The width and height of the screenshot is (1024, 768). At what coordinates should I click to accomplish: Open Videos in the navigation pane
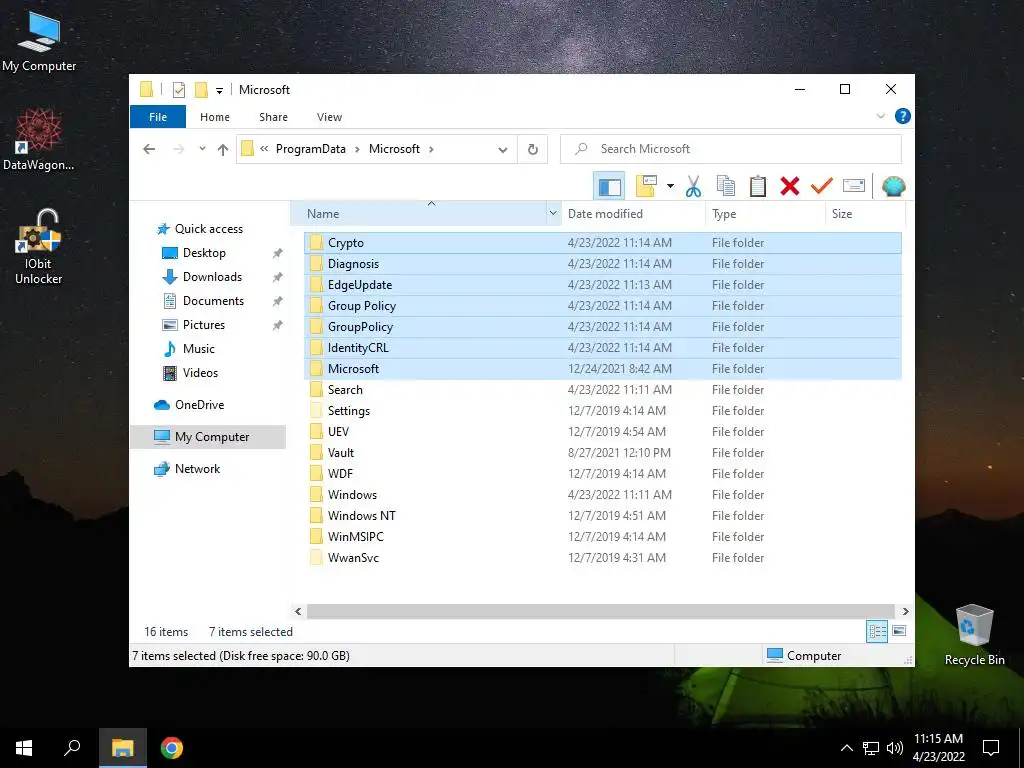tap(200, 373)
